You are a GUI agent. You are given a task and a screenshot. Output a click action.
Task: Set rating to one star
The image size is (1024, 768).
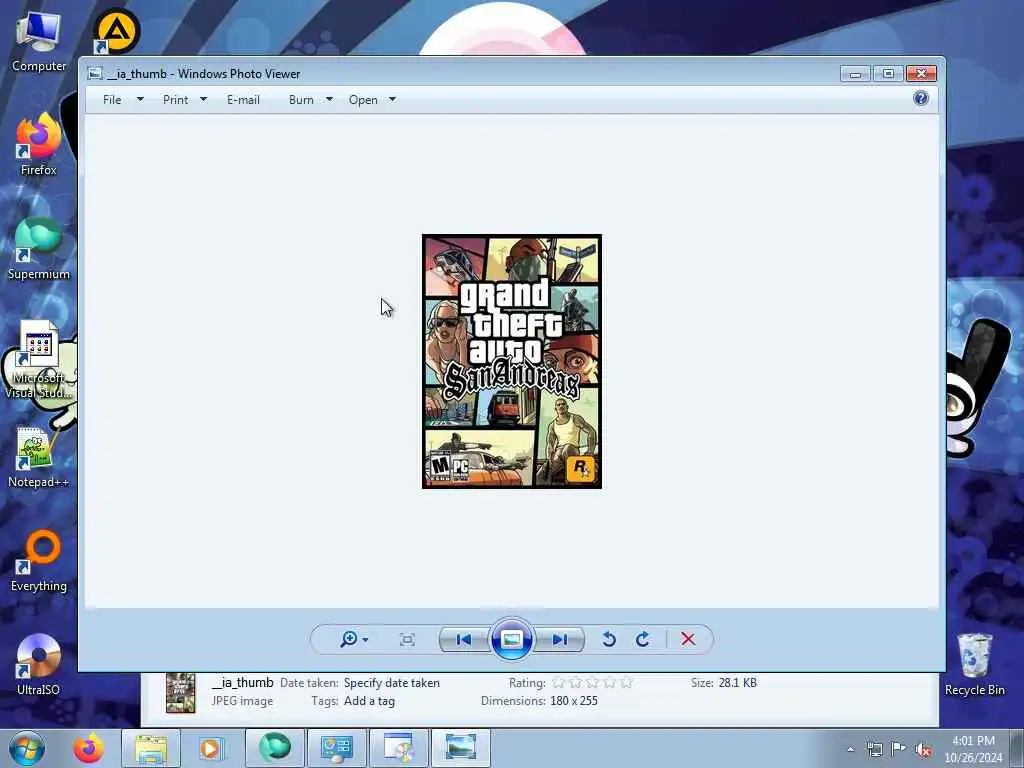(558, 683)
